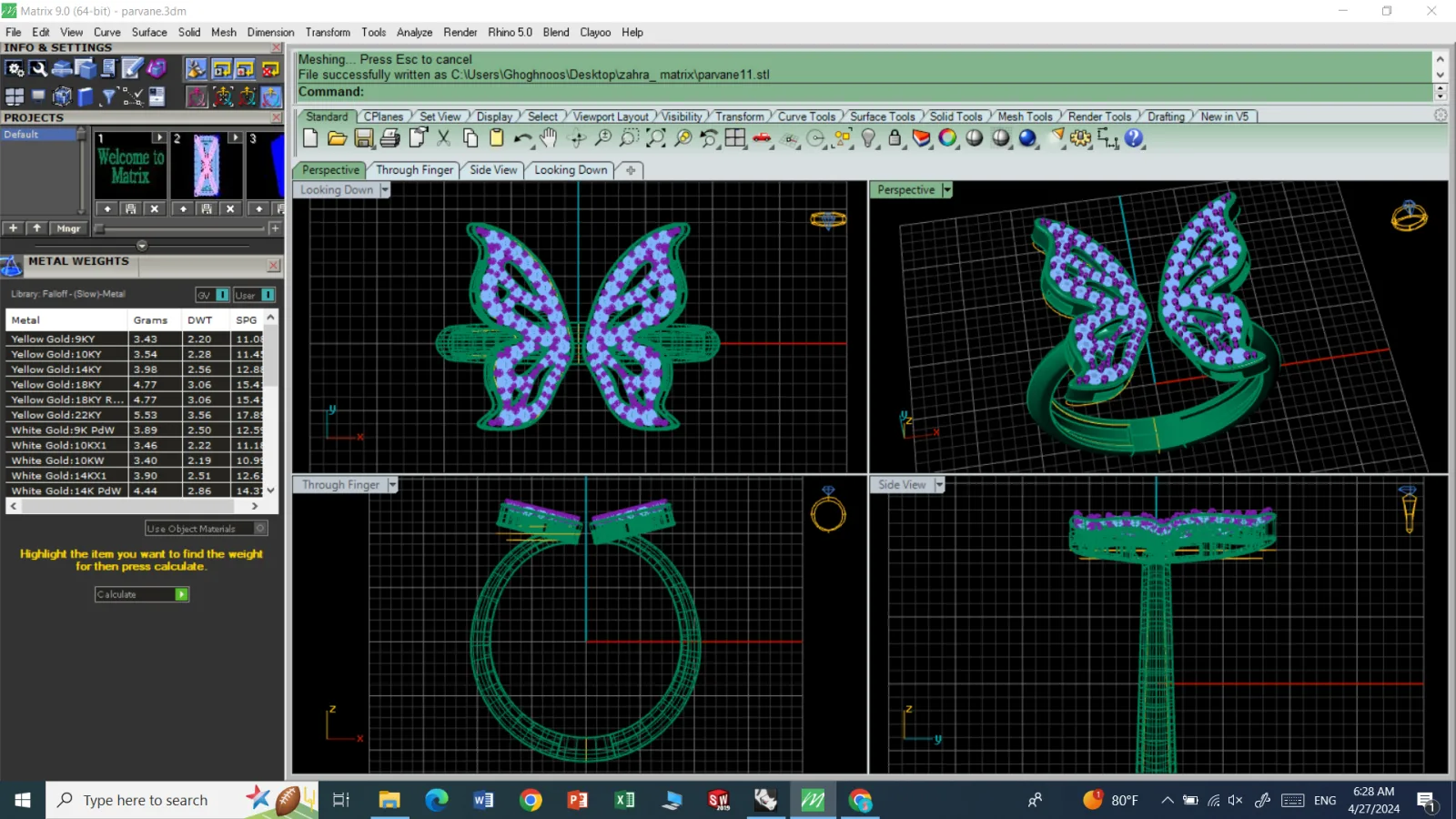This screenshot has height=819, width=1456.
Task: Switch to the Through Finger viewport tab
Action: [414, 170]
